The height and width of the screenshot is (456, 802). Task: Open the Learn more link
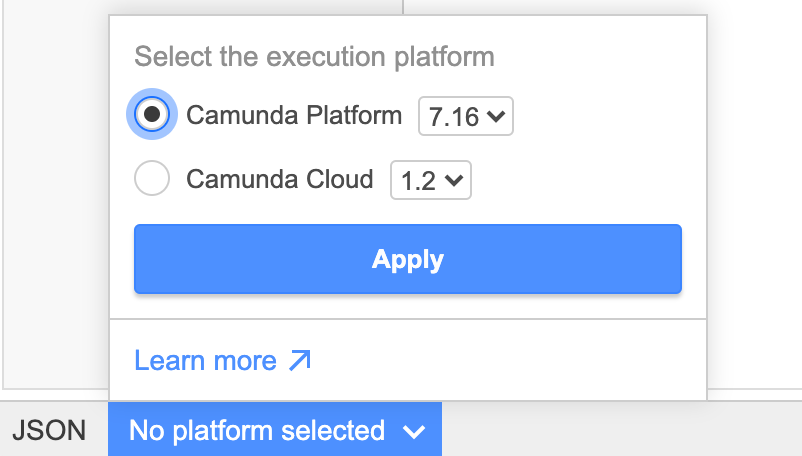coord(205,360)
